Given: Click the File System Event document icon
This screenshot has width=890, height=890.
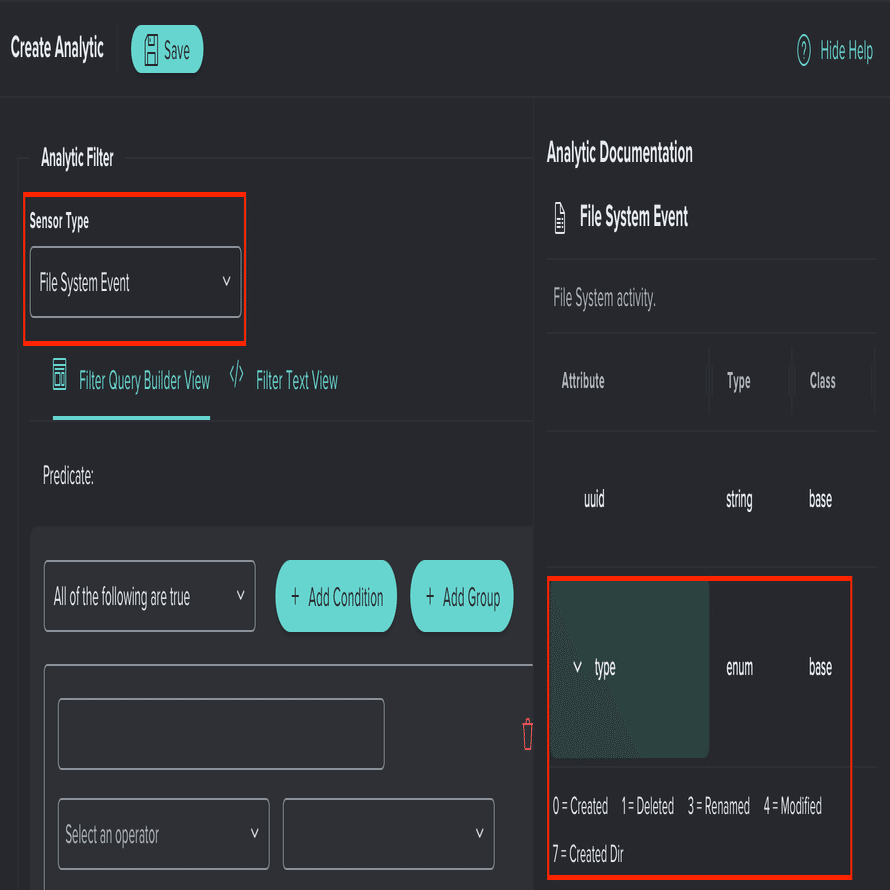Looking at the screenshot, I should pyautogui.click(x=560, y=218).
